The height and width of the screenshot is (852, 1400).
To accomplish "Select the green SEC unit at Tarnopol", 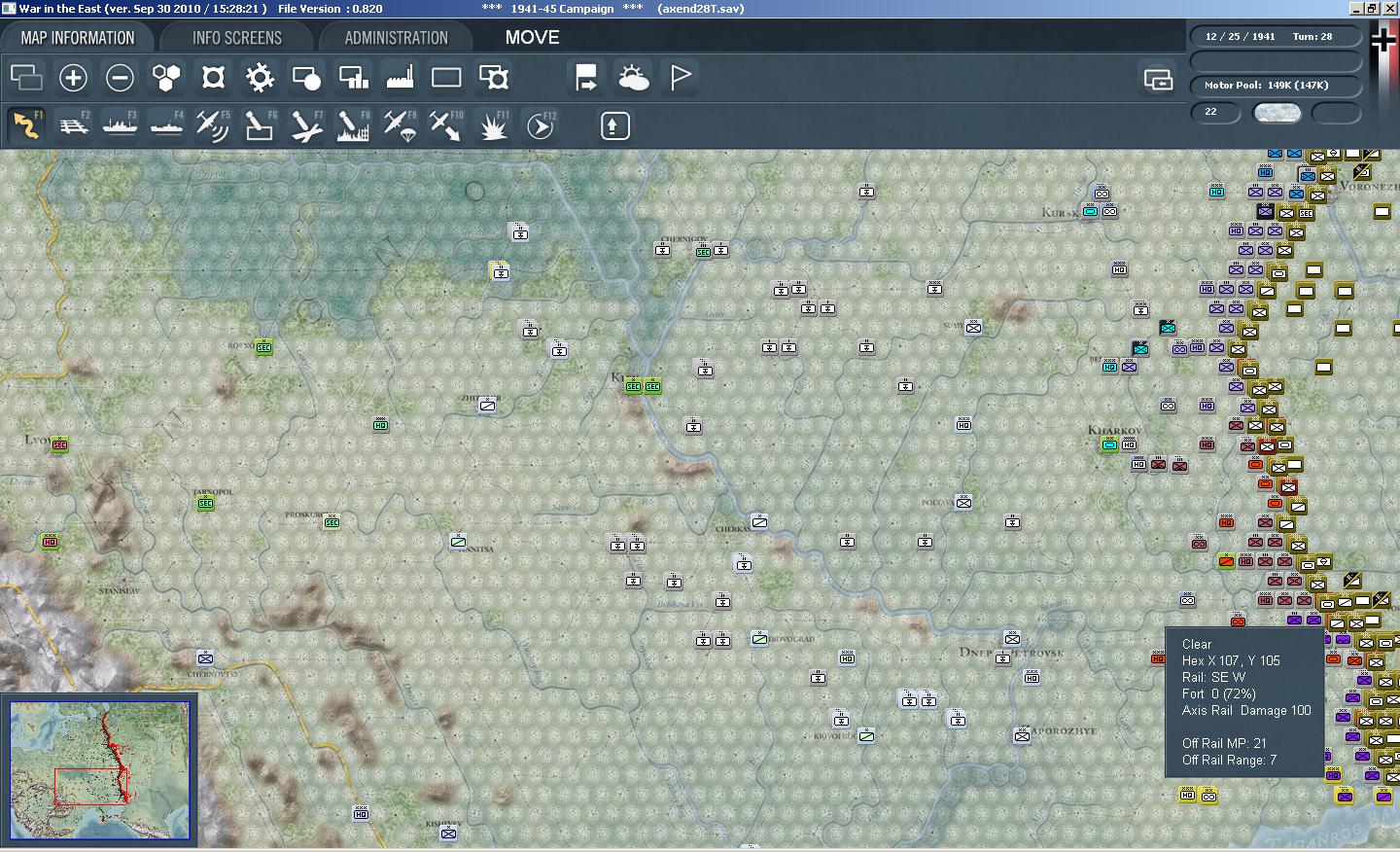I will 205,503.
